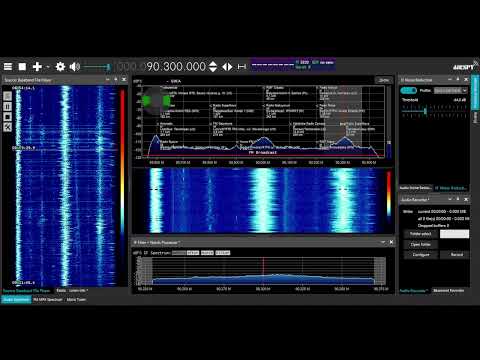Close the IF Filter Notch Processor panel

click(x=391, y=242)
